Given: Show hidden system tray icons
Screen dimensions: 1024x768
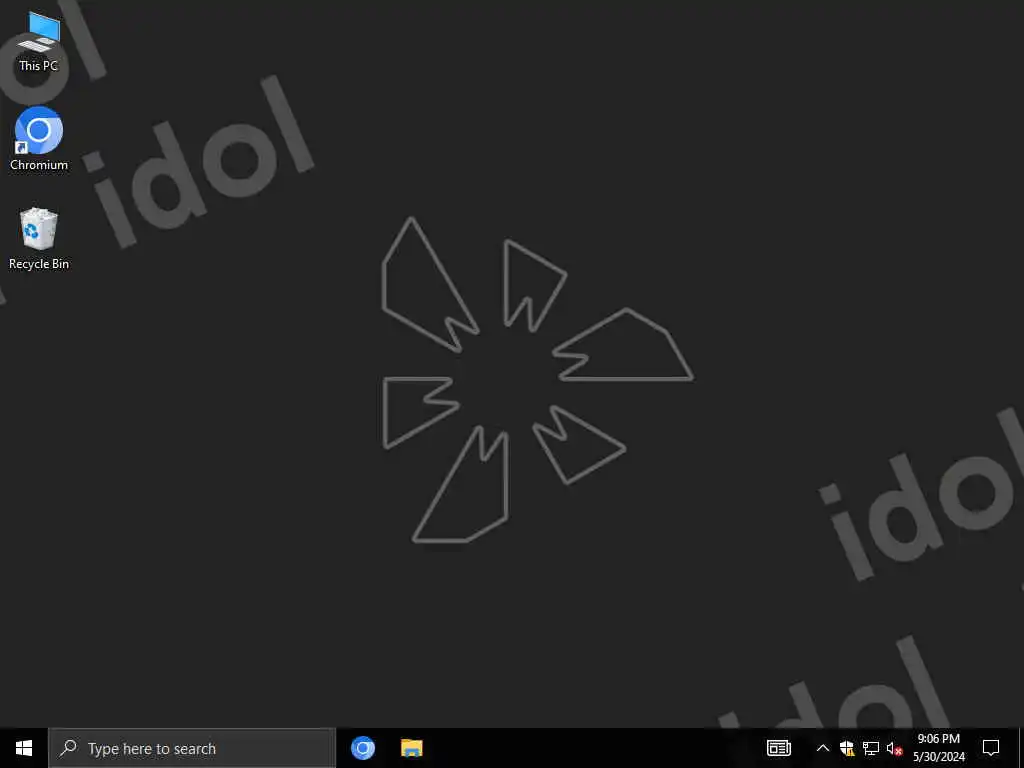Looking at the screenshot, I should (823, 748).
